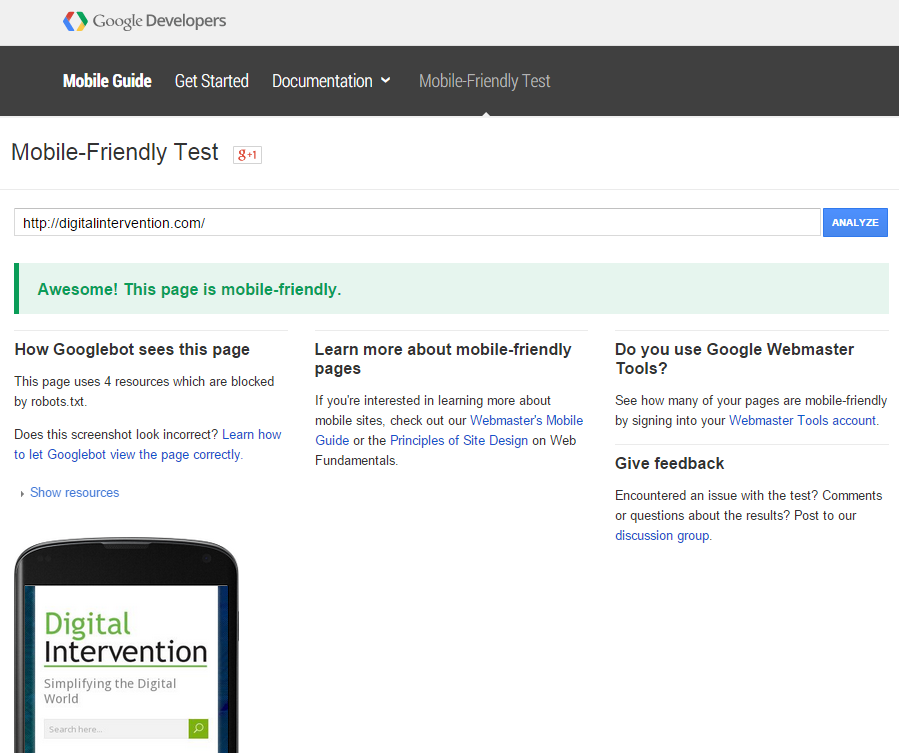The image size is (899, 753).
Task: Select the Mobile-Friendly Test tab
Action: [x=484, y=81]
